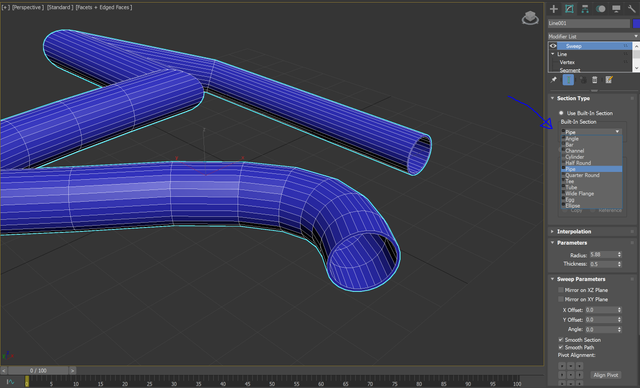Click the top-center pivot alignment button
The height and width of the screenshot is (388, 640).
(571, 366)
